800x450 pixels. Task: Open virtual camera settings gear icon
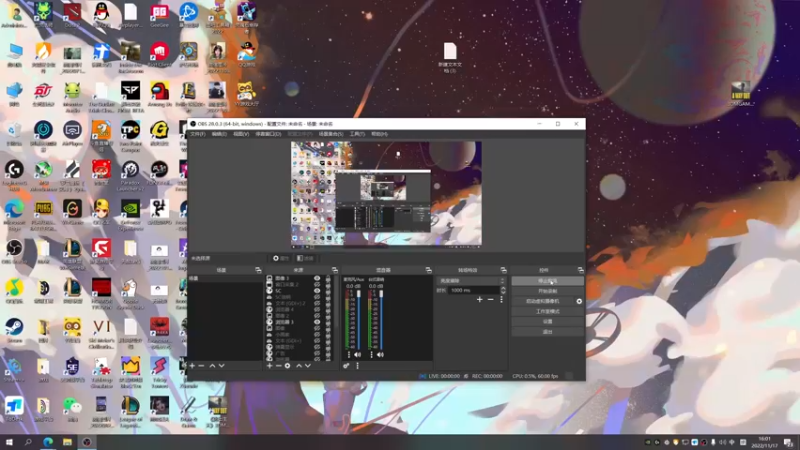click(579, 302)
